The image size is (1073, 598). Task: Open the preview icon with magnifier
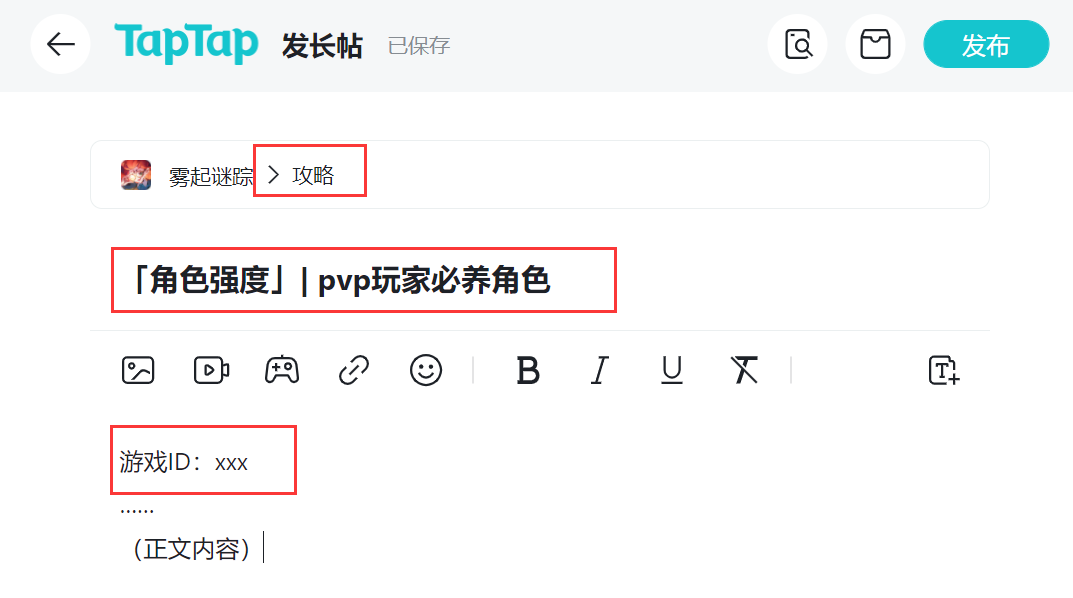[797, 44]
